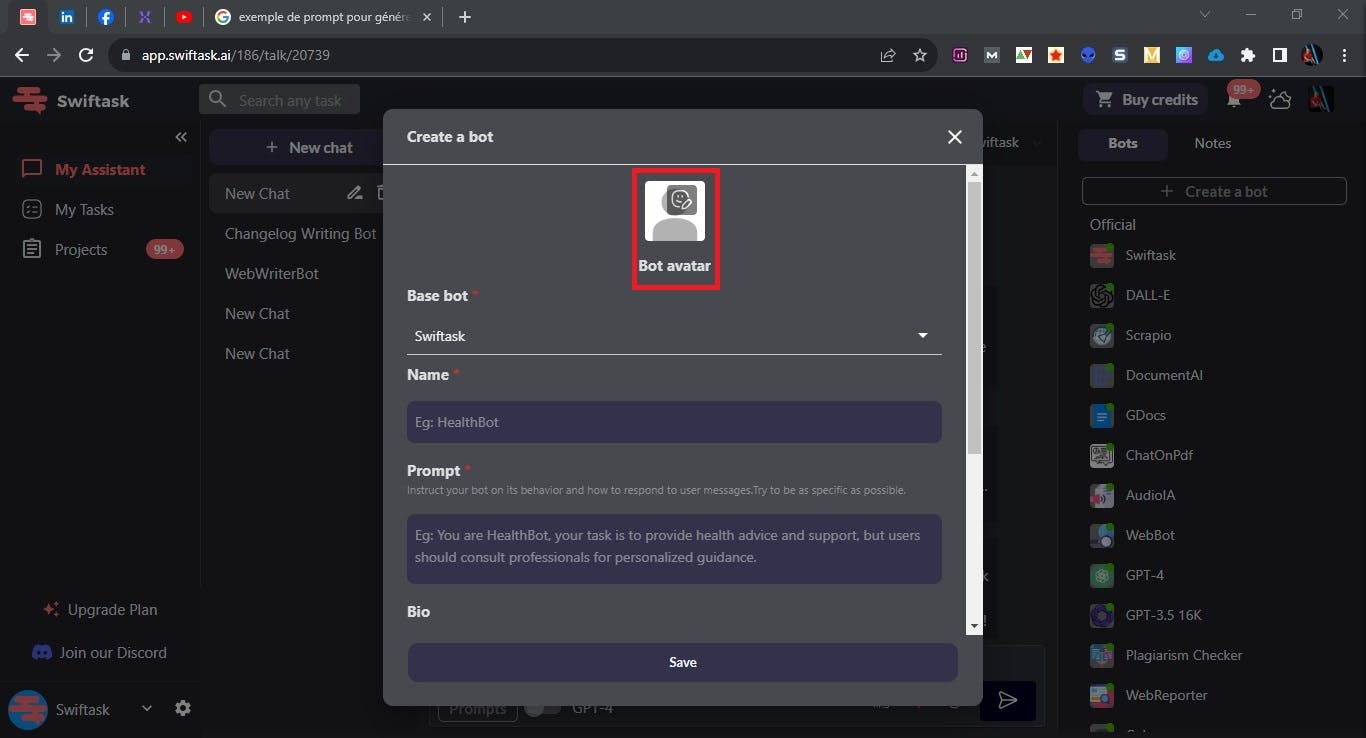
Task: Click the edit pencil next to New Chat
Action: (x=354, y=193)
